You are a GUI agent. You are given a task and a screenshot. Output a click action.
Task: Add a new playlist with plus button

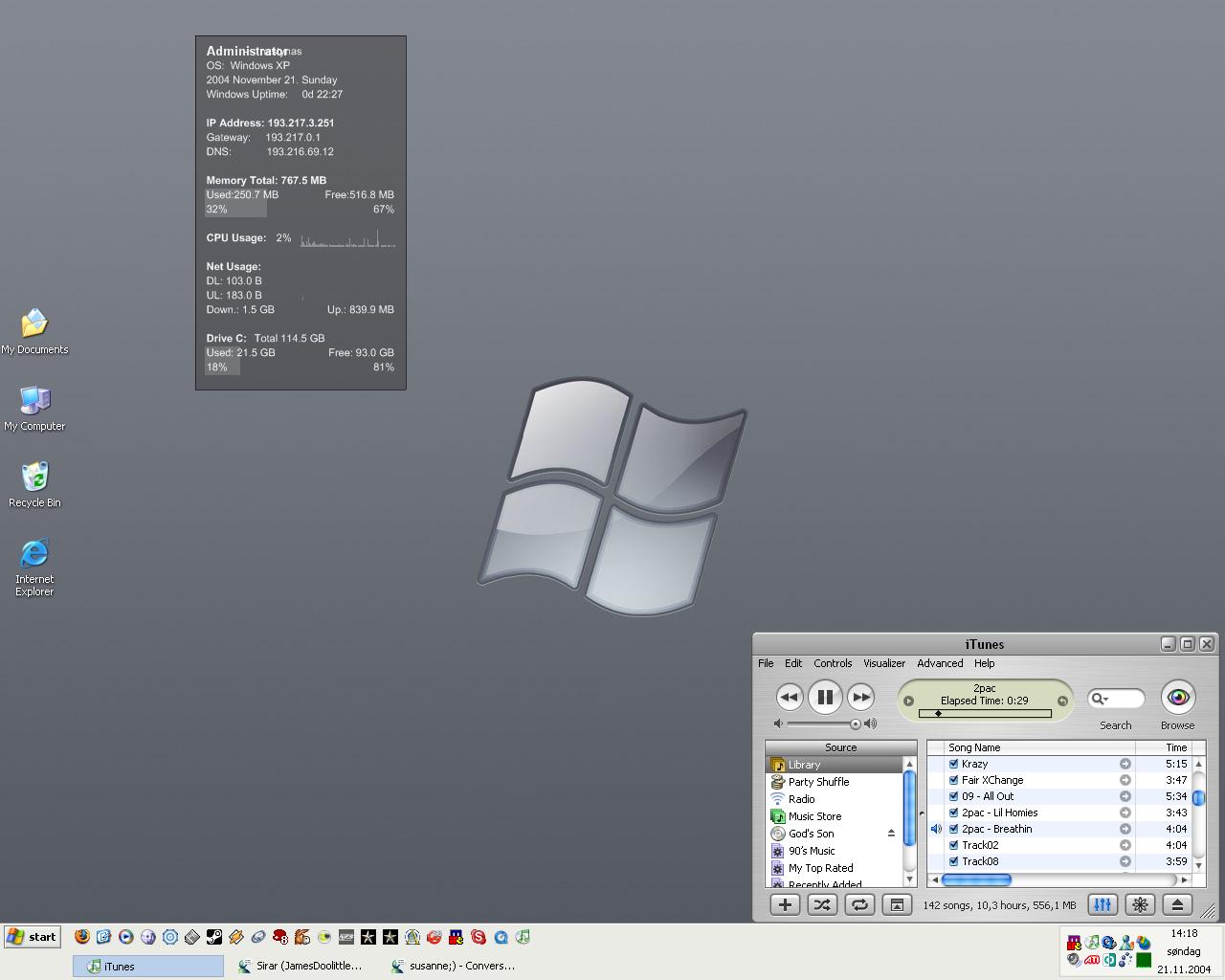785,904
